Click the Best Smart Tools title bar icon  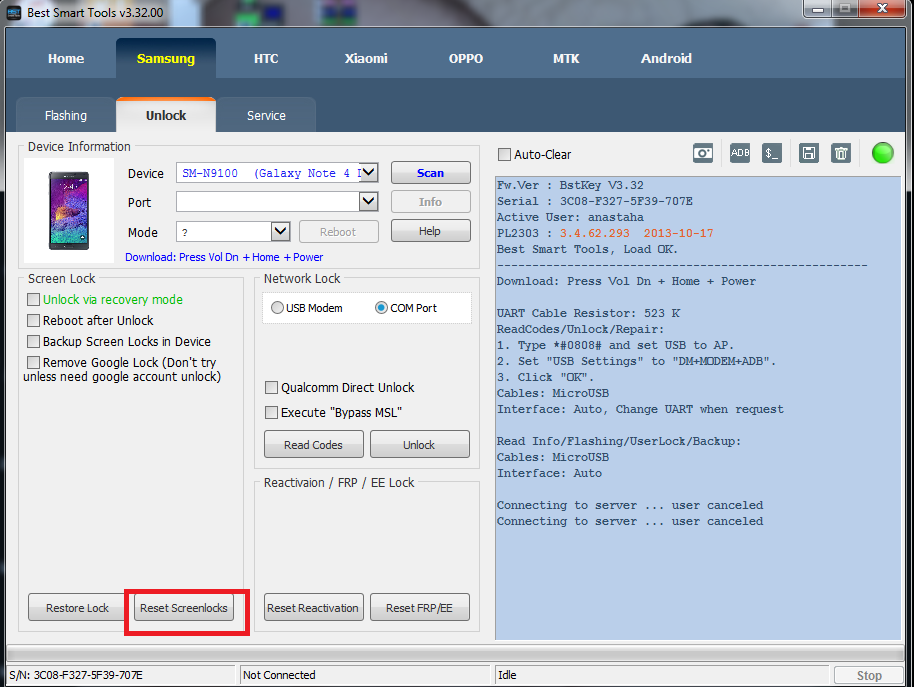[14, 12]
